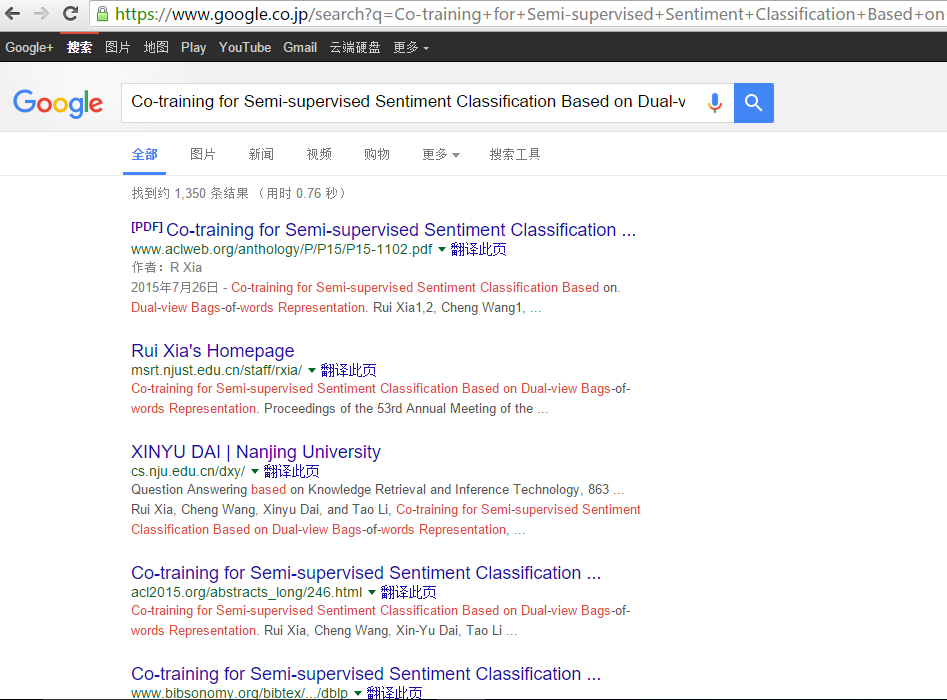This screenshot has height=700, width=947.
Task: Open 图片 in the top black bar
Action: tap(117, 47)
